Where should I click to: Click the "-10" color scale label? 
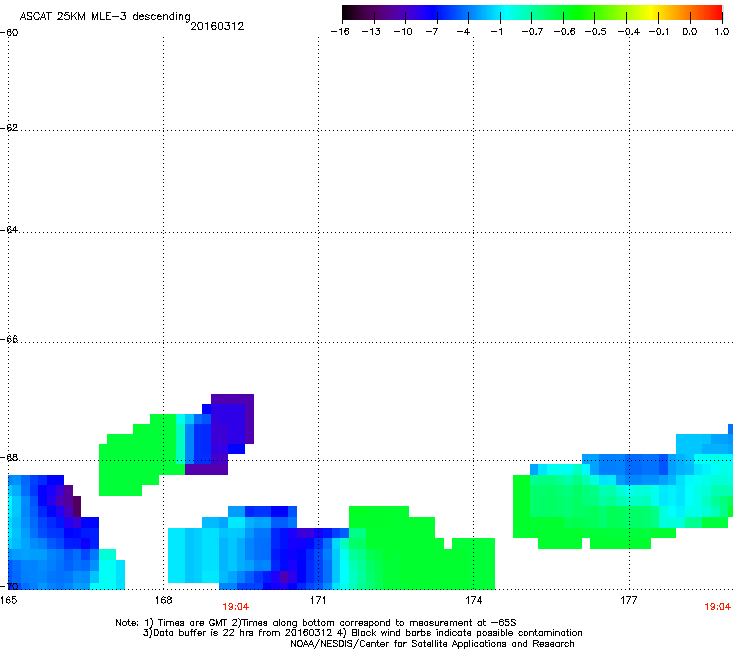click(x=403, y=32)
